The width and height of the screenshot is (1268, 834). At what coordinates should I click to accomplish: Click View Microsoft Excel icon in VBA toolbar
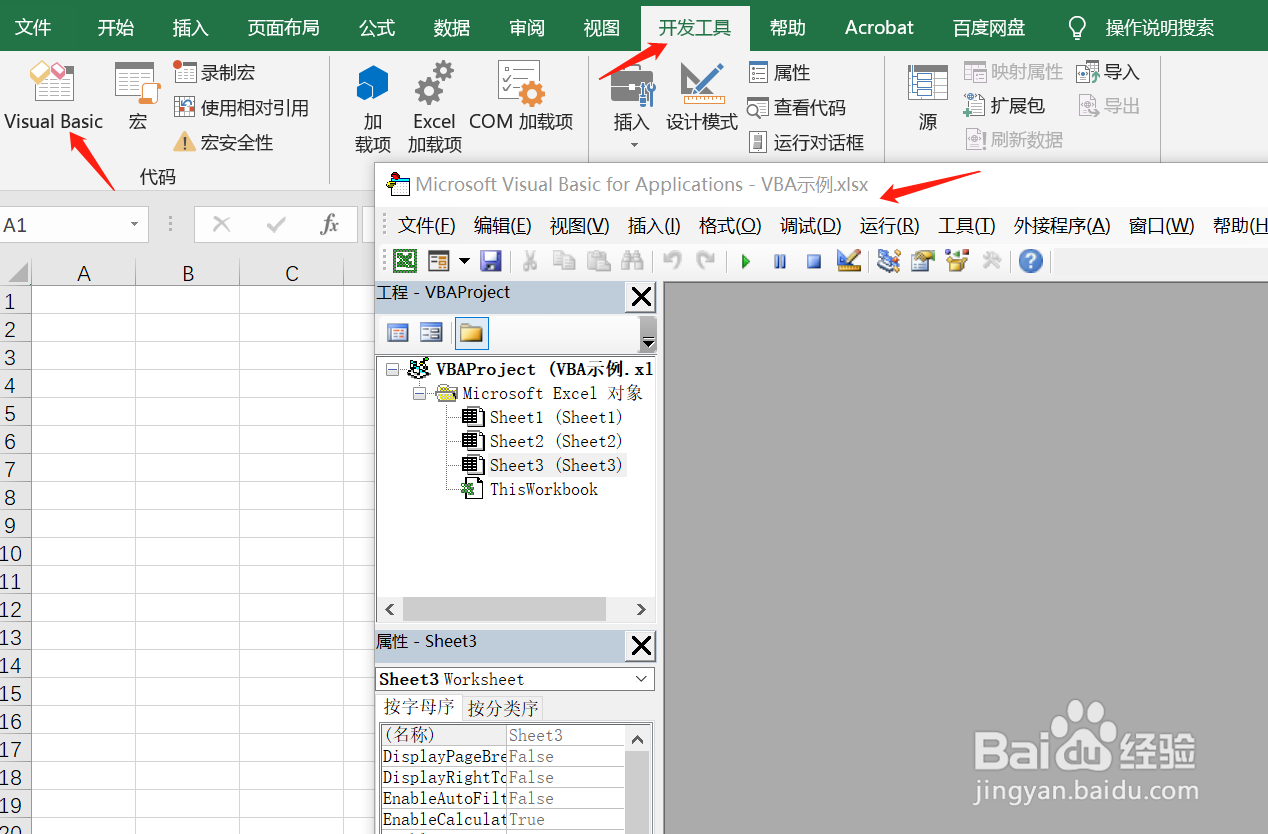(x=405, y=261)
